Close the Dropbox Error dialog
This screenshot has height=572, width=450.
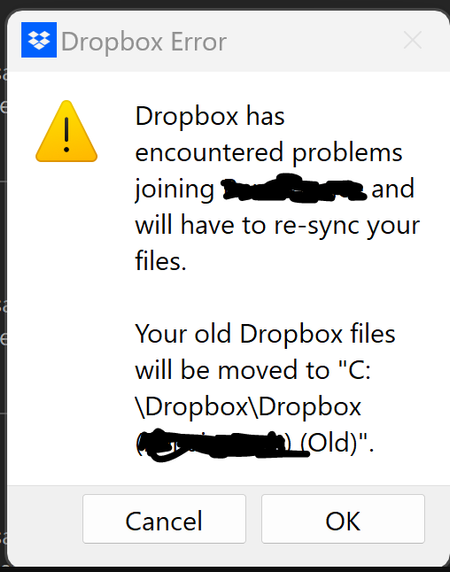point(413,40)
